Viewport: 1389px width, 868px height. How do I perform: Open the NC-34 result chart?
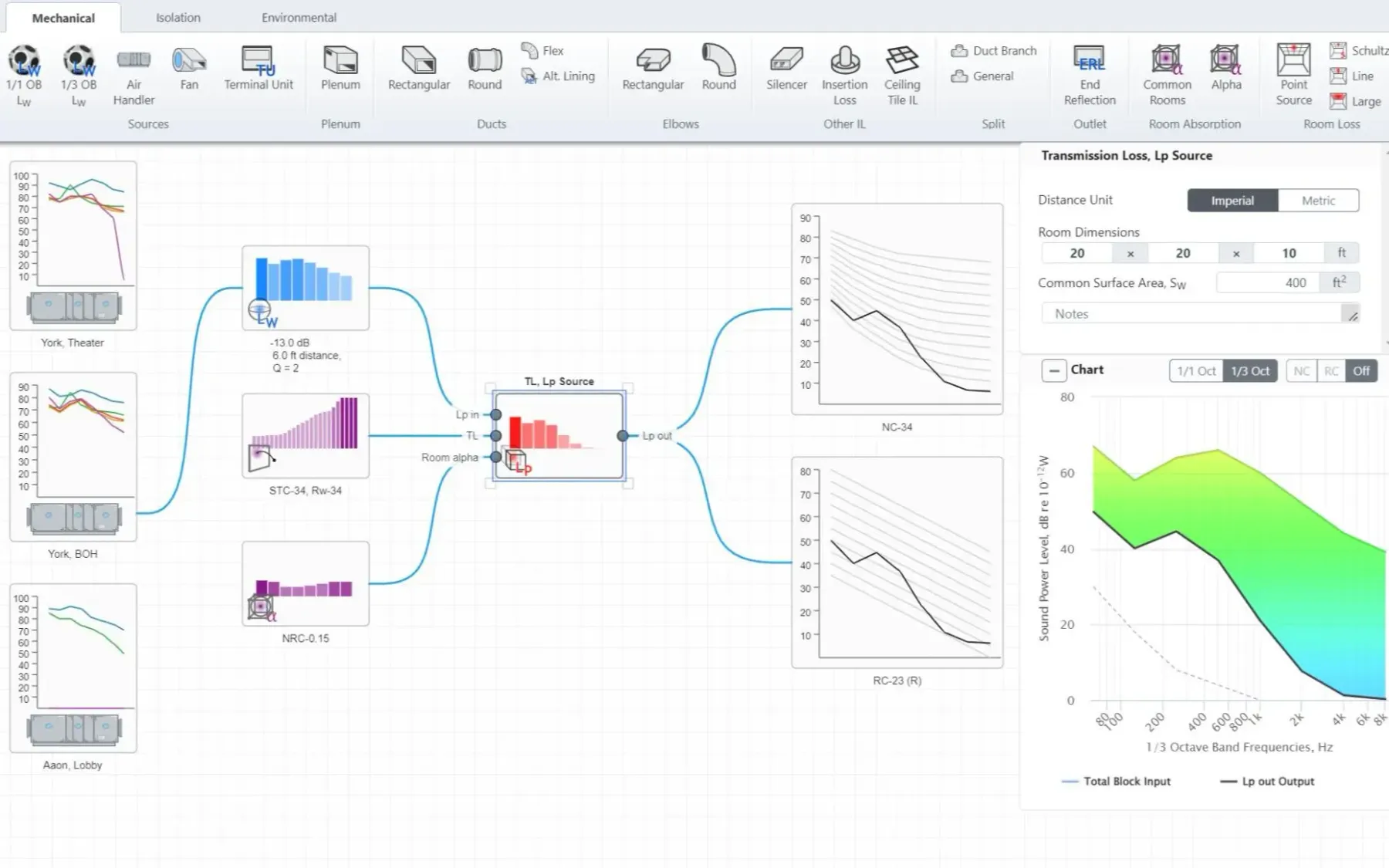pyautogui.click(x=897, y=309)
